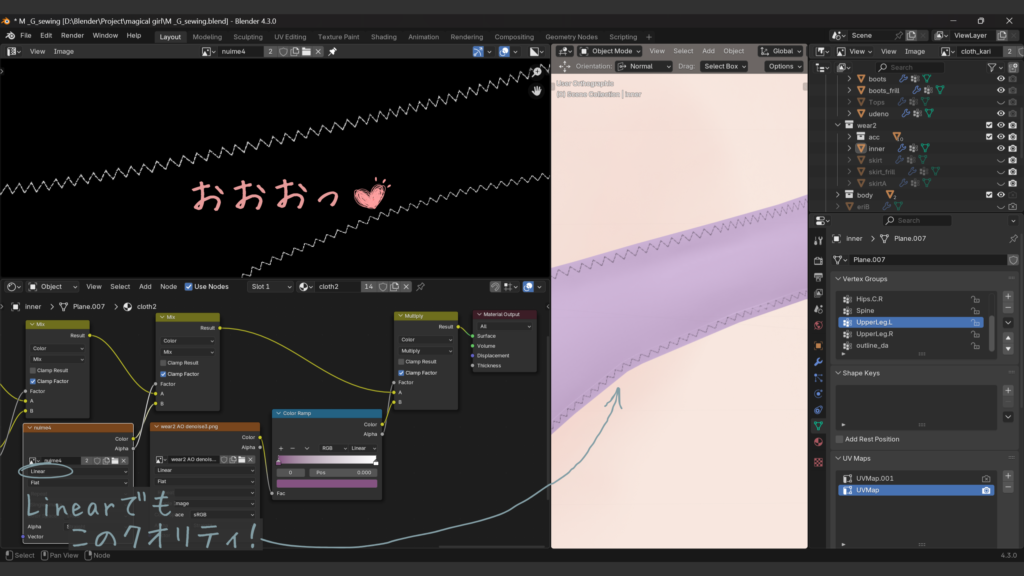Click the hand pan tool in image editor
This screenshot has width=1024, height=576.
point(536,90)
